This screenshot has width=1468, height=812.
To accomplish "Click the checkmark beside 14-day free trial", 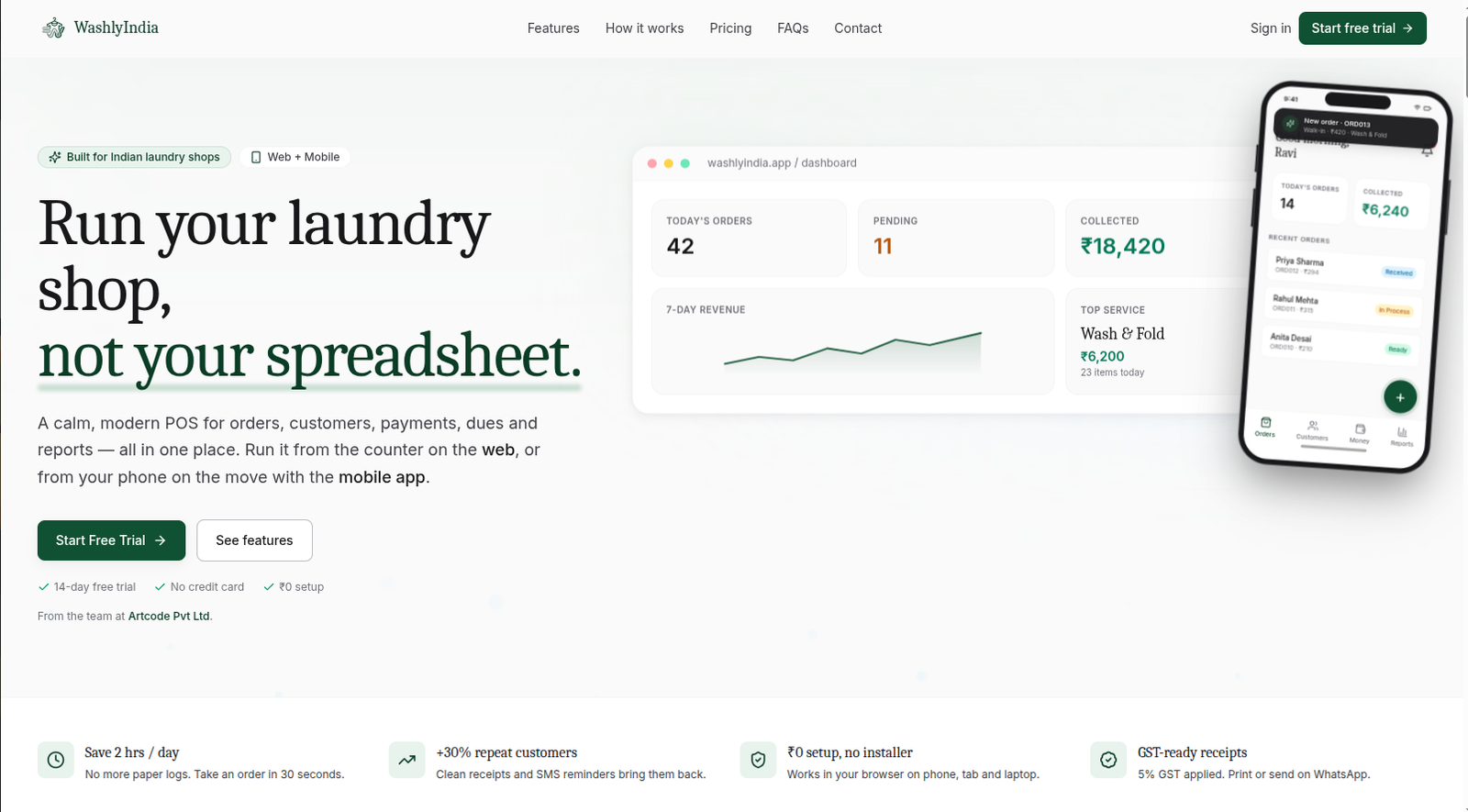I will (x=43, y=587).
